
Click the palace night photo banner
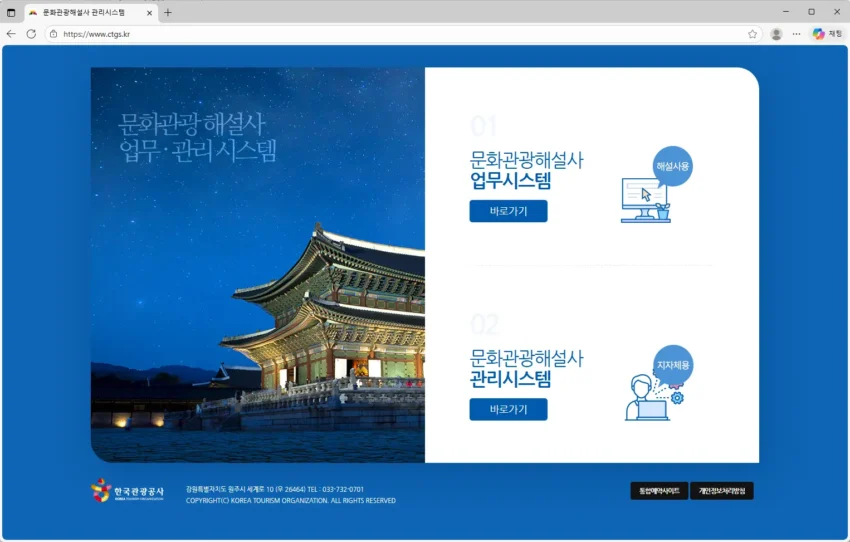257,265
